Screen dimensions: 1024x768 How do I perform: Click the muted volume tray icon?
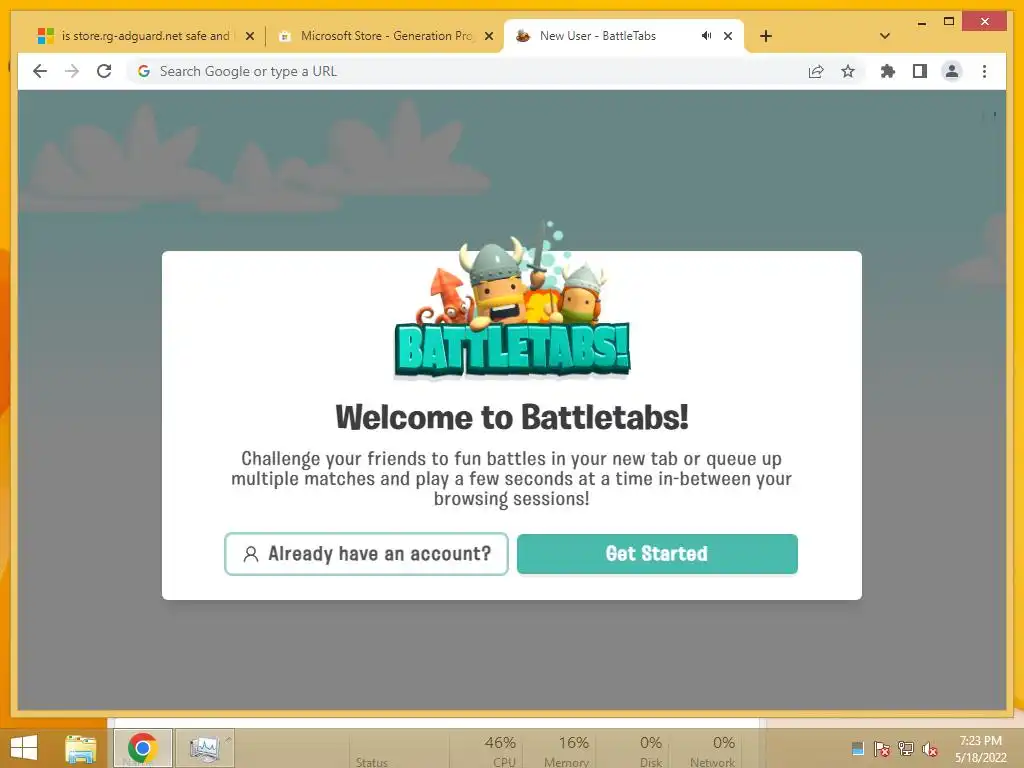(930, 749)
